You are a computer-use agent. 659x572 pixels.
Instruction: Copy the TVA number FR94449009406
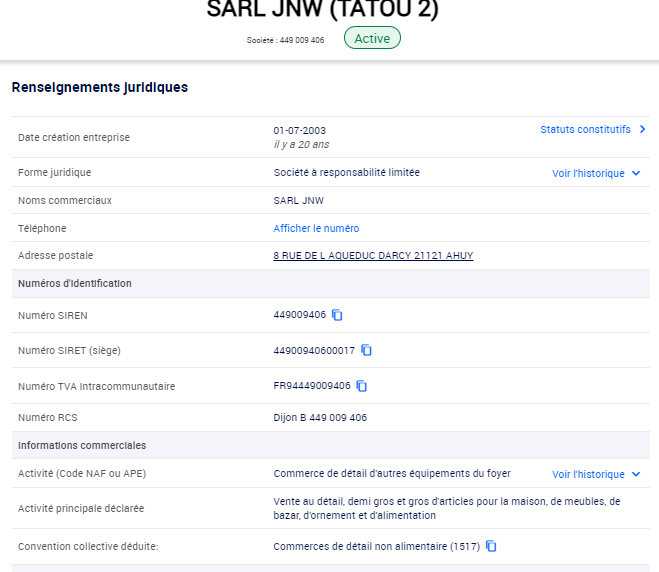click(x=361, y=386)
